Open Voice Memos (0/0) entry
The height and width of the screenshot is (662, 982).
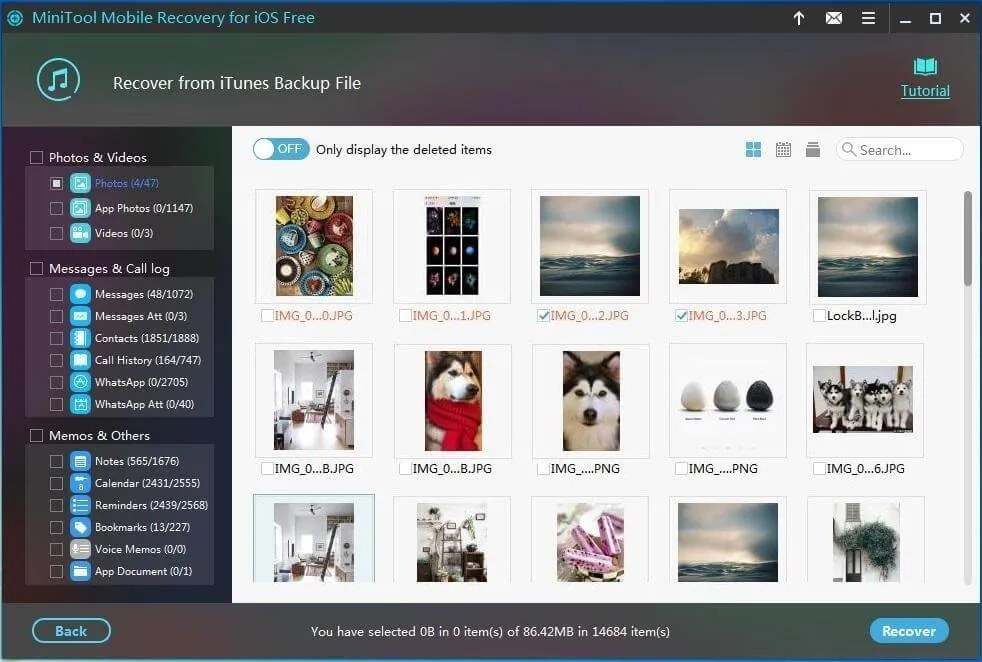pyautogui.click(x=140, y=549)
